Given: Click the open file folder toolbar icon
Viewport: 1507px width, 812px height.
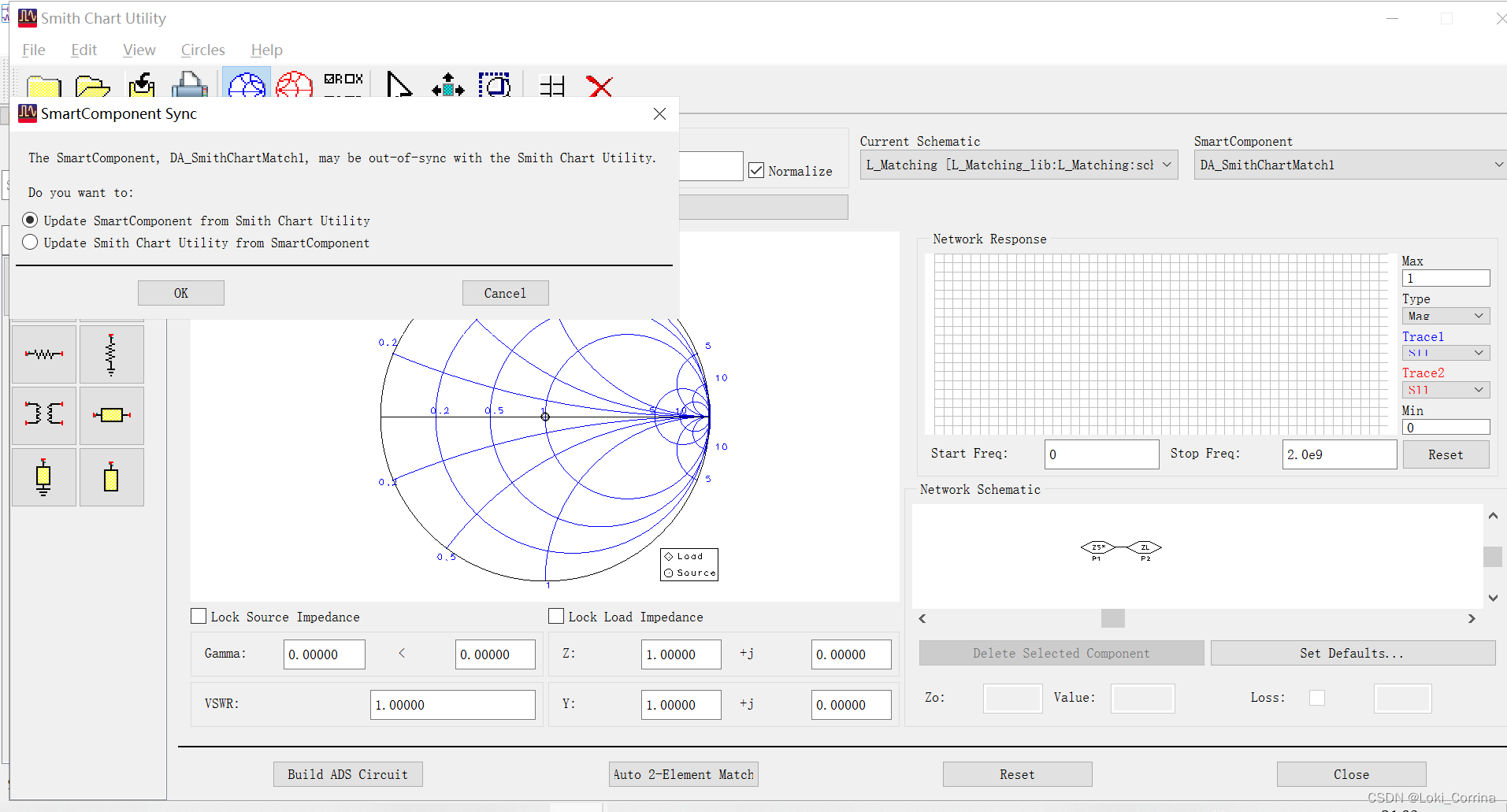Looking at the screenshot, I should tap(92, 85).
